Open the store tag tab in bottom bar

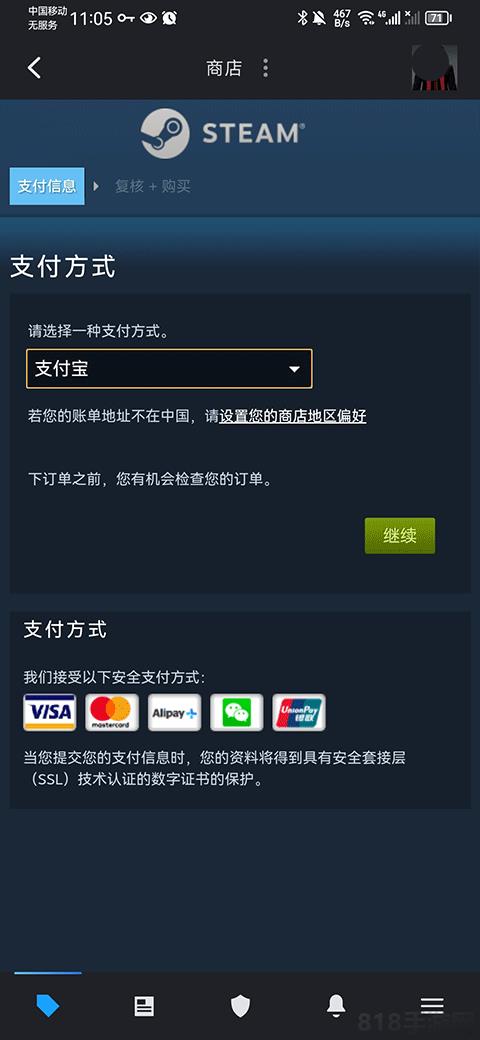[x=48, y=1006]
